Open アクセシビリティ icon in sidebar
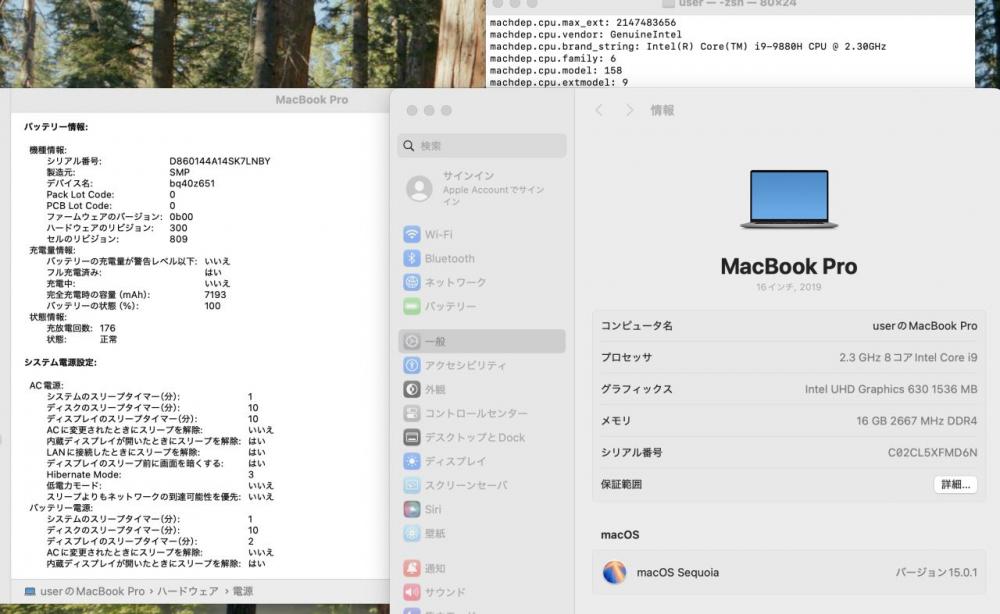This screenshot has width=1000, height=614. (x=412, y=365)
